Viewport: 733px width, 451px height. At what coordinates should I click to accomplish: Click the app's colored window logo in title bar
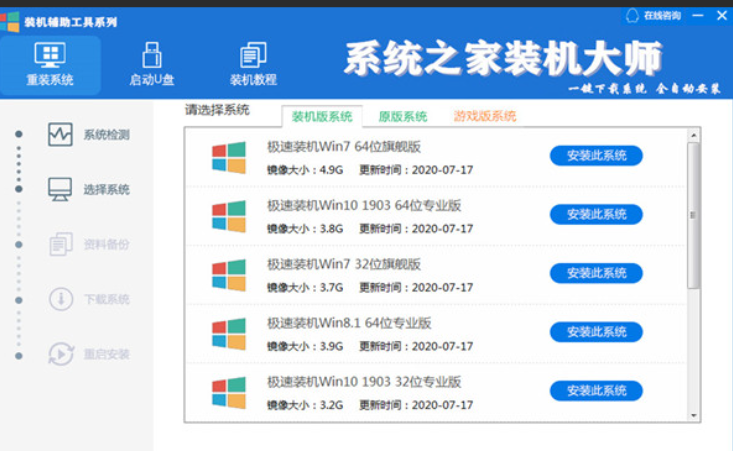[x=10, y=22]
